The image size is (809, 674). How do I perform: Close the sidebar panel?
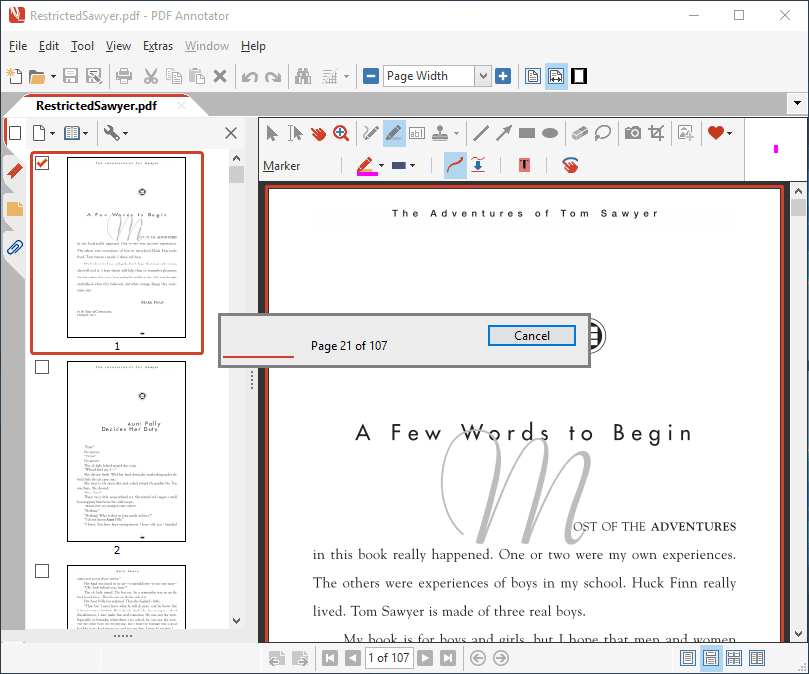point(231,134)
